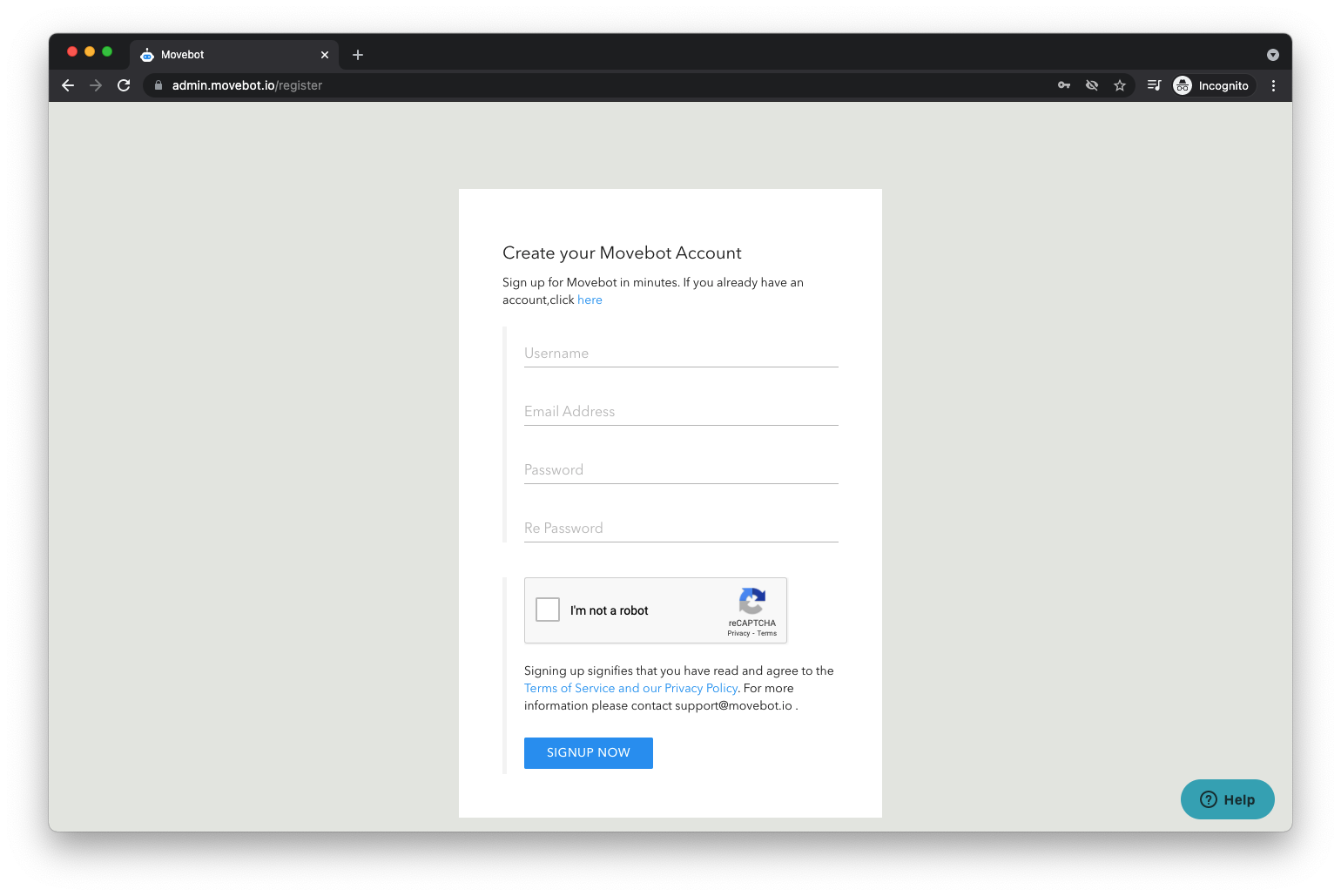1341x896 pixels.
Task: Focus the Email Address field
Action: pyautogui.click(x=681, y=412)
